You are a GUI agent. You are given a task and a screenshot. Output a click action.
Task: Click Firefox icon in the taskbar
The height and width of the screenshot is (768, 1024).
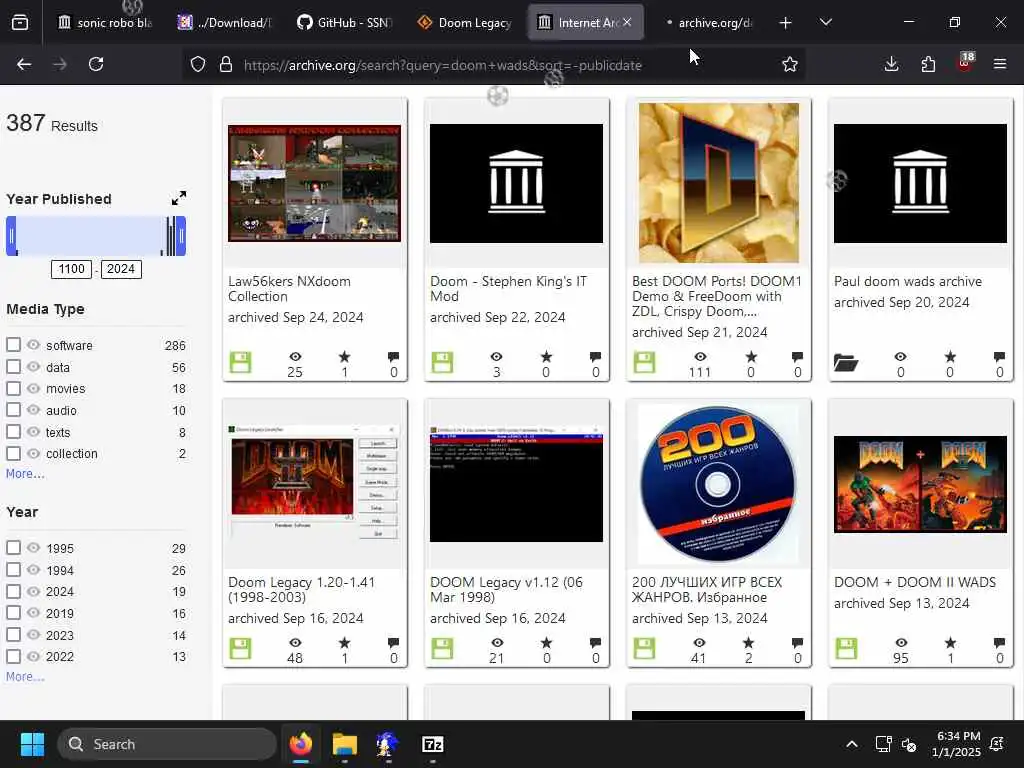pyautogui.click(x=301, y=744)
